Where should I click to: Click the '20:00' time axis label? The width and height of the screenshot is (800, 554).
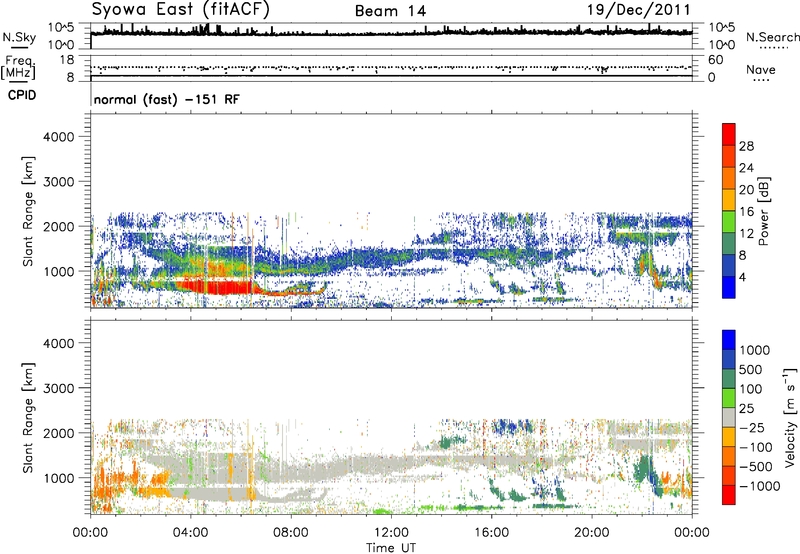point(591,533)
